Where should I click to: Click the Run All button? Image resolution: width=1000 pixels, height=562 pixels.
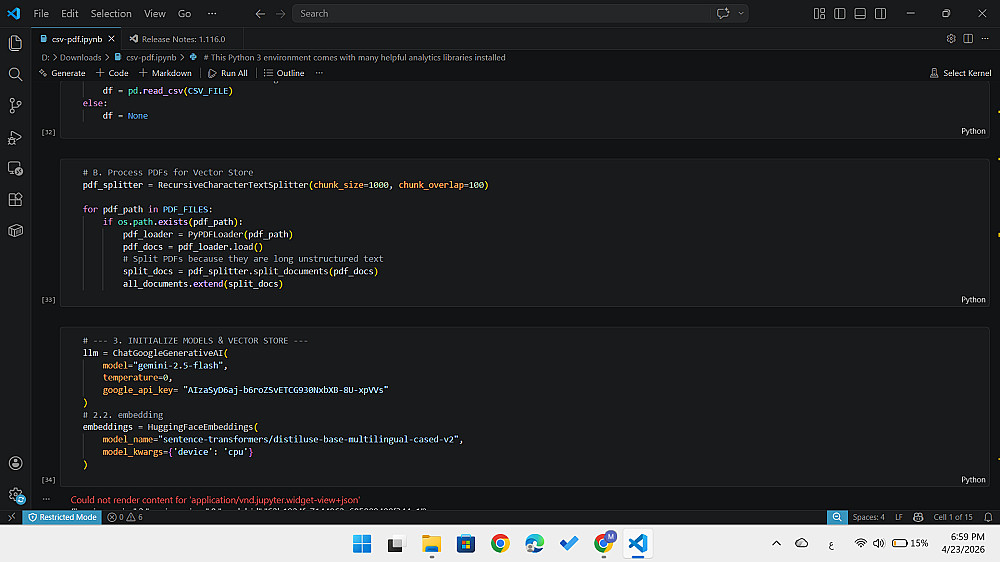tap(228, 73)
